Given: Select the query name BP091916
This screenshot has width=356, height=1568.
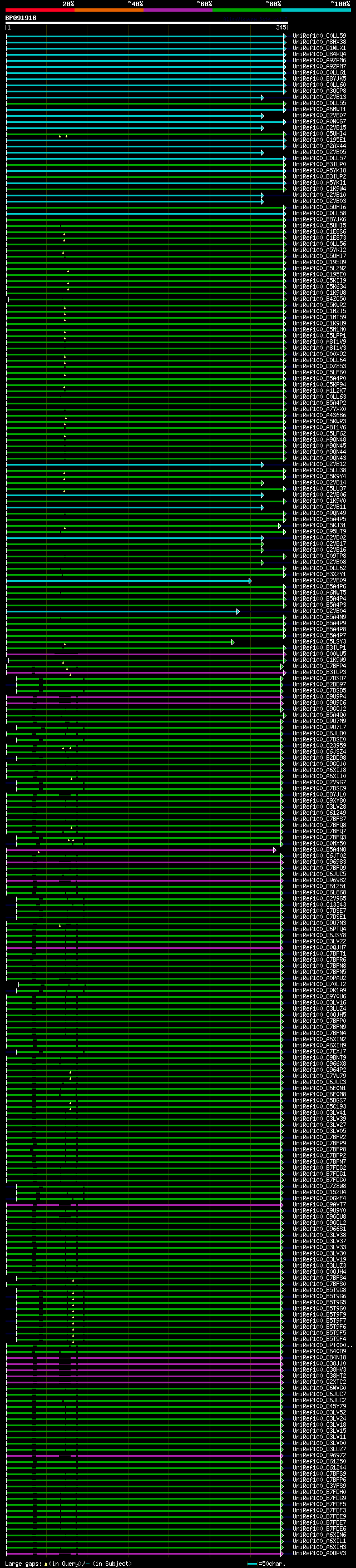Looking at the screenshot, I should 21,18.
